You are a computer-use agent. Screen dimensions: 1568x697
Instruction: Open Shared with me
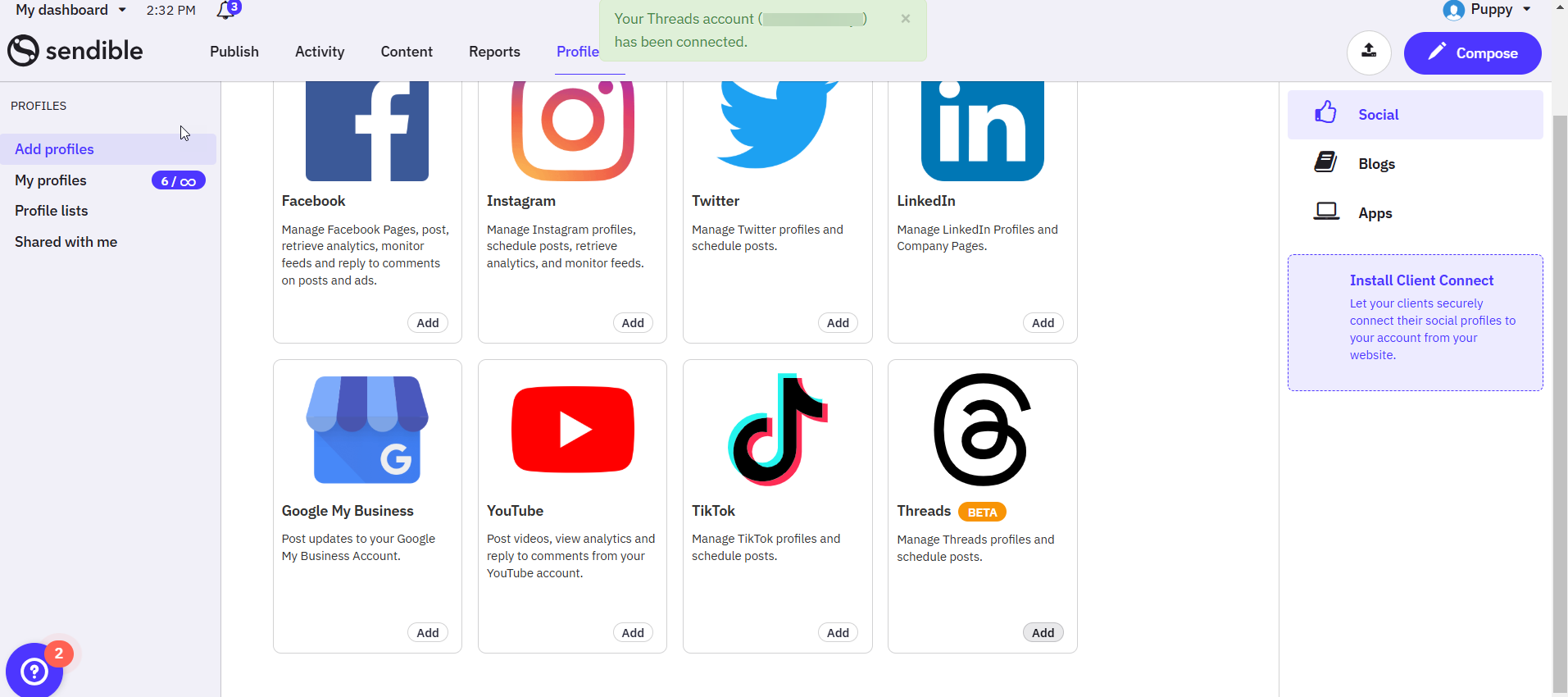[x=66, y=242]
